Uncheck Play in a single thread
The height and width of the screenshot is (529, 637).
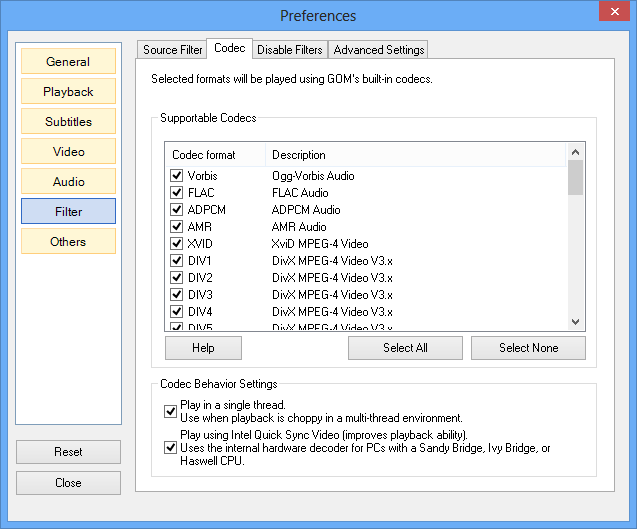coord(170,411)
